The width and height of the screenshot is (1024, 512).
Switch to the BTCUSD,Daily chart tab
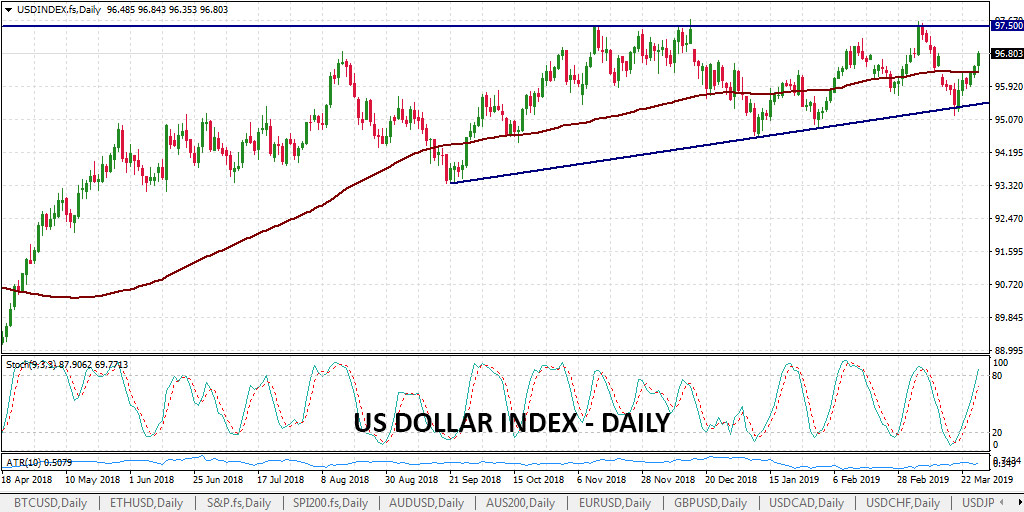click(x=49, y=503)
